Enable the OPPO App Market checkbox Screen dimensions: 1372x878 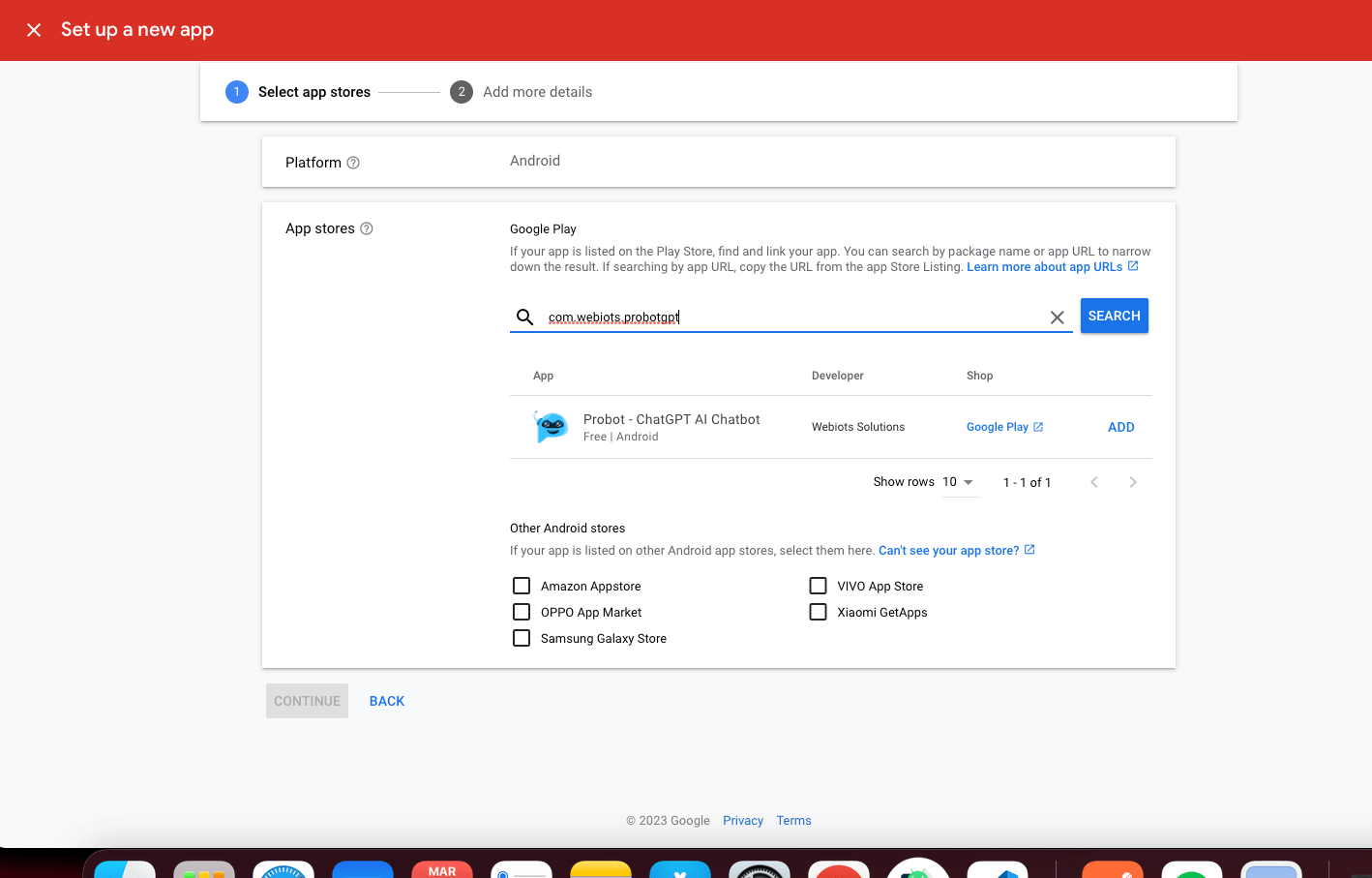point(522,612)
